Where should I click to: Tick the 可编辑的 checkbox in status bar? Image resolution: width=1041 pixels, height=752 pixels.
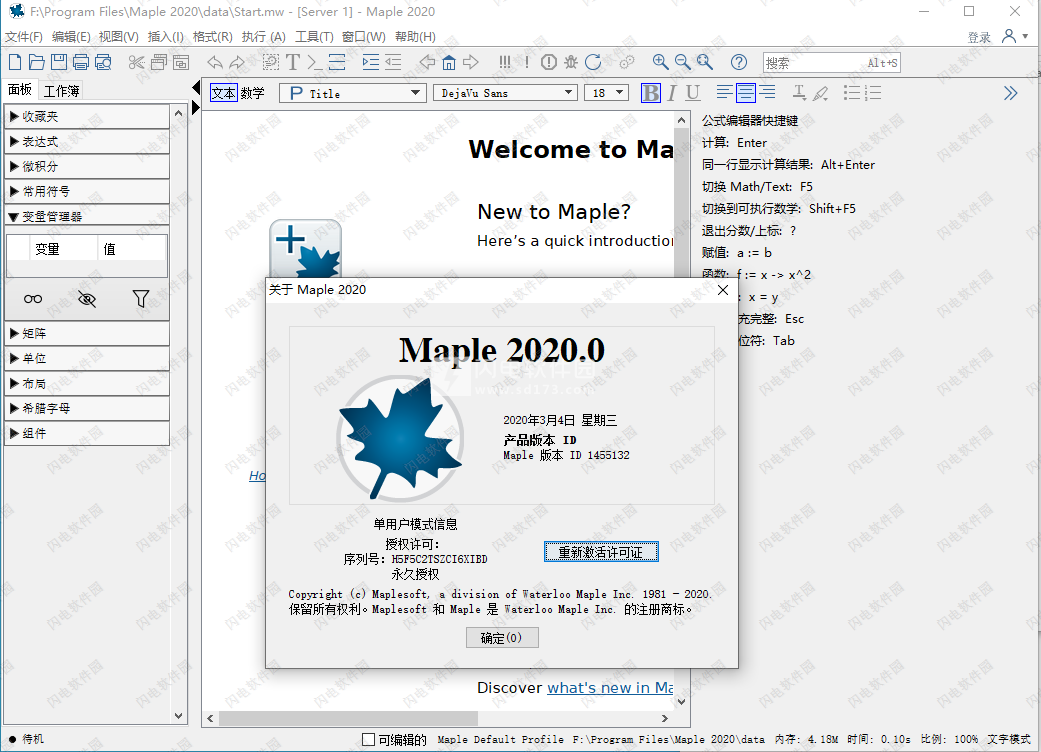pos(368,739)
